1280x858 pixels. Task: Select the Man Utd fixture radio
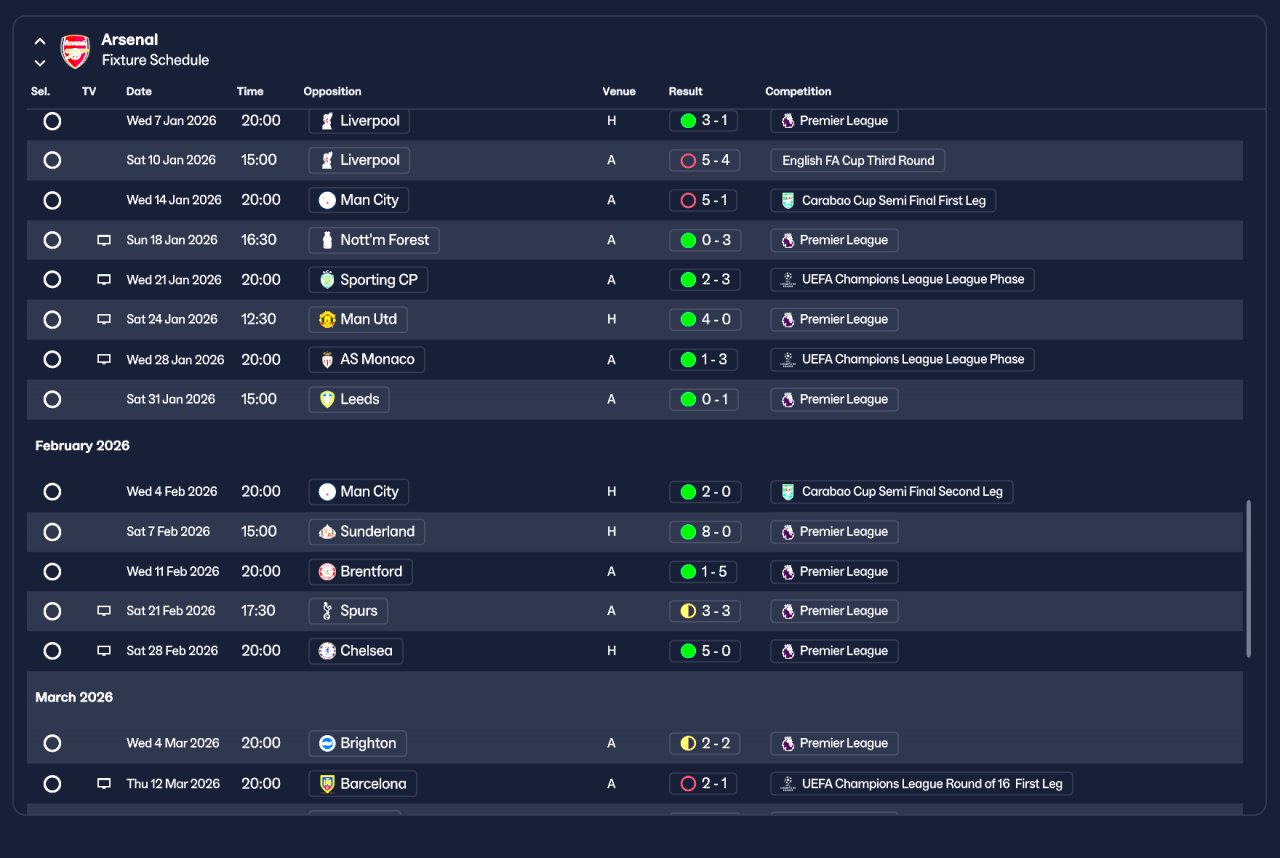click(x=52, y=320)
